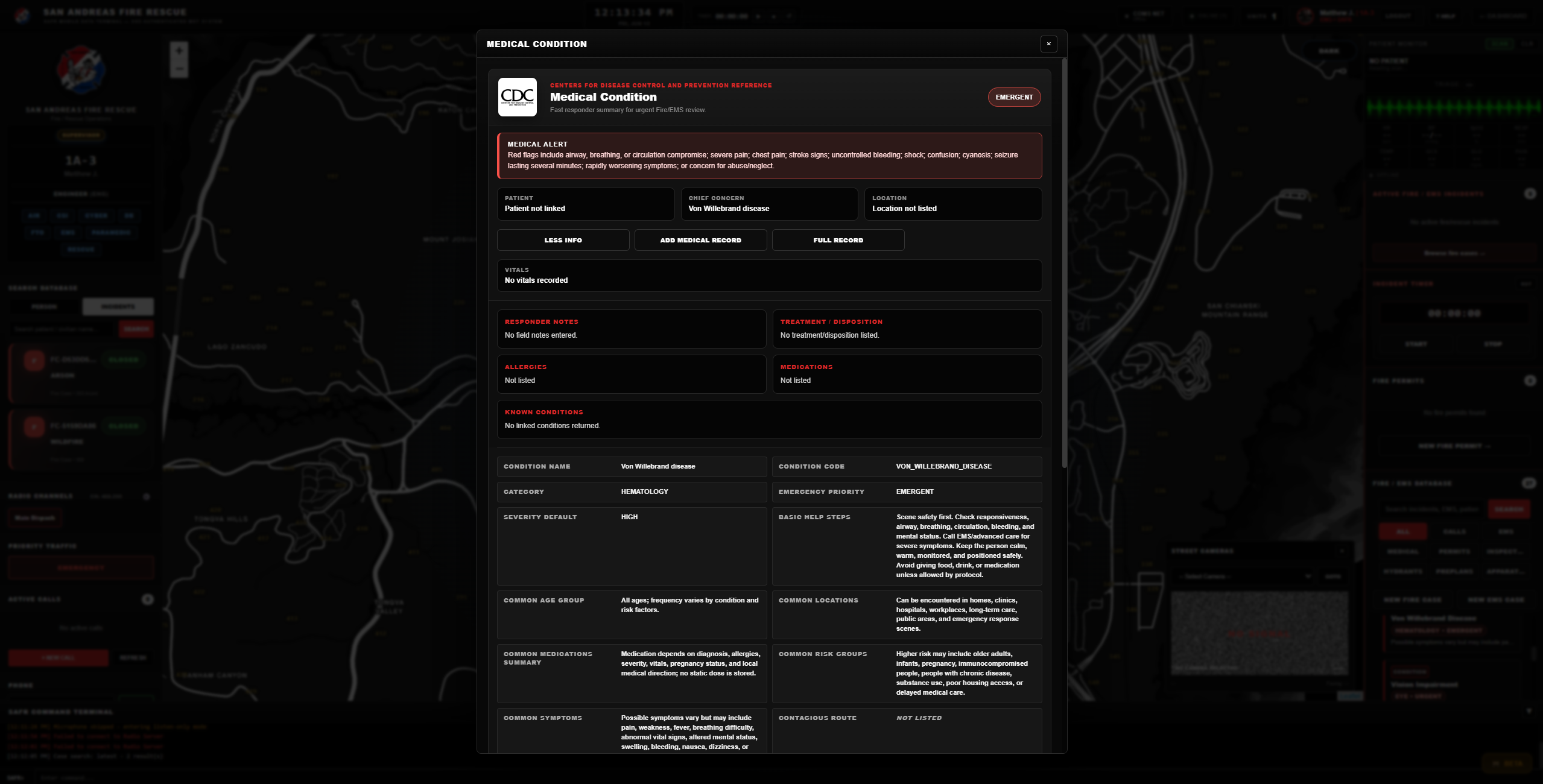Click the map zoom out minus icon

[x=179, y=69]
